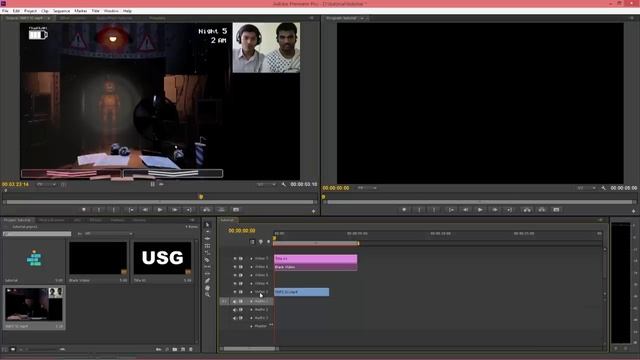The width and height of the screenshot is (640, 360).
Task: Select the Rolling Edit tool
Action: [x=207, y=246]
